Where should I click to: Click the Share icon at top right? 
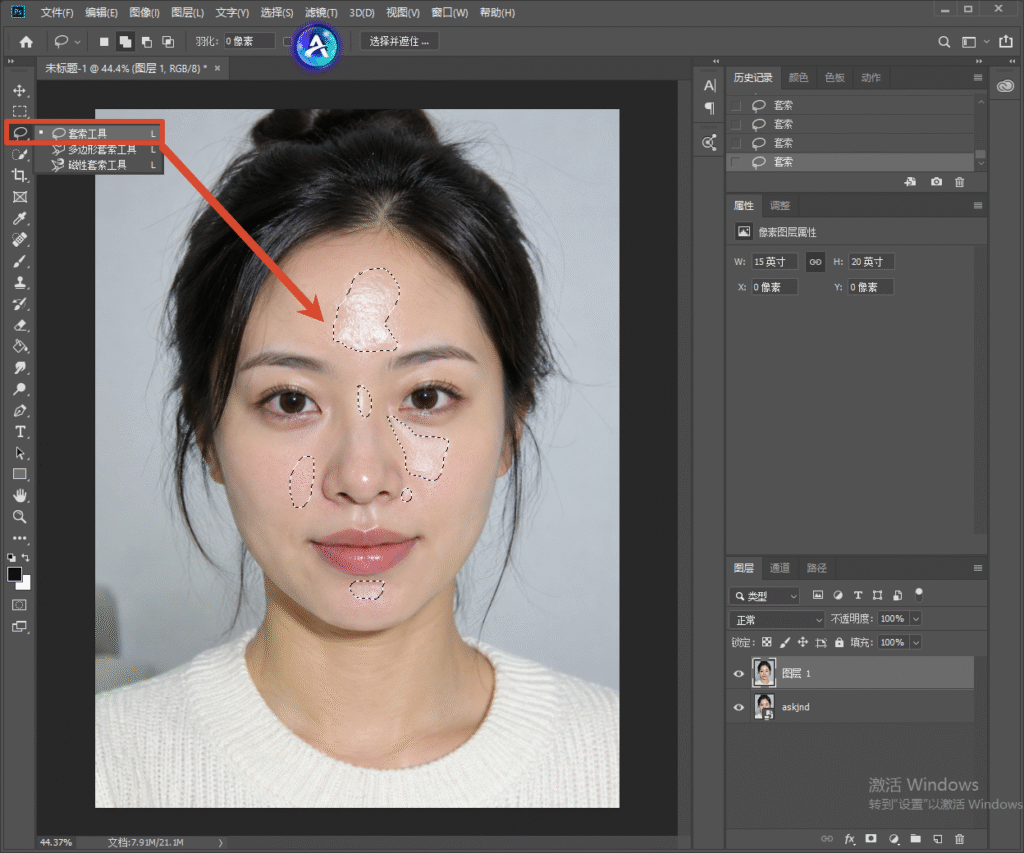click(1006, 41)
